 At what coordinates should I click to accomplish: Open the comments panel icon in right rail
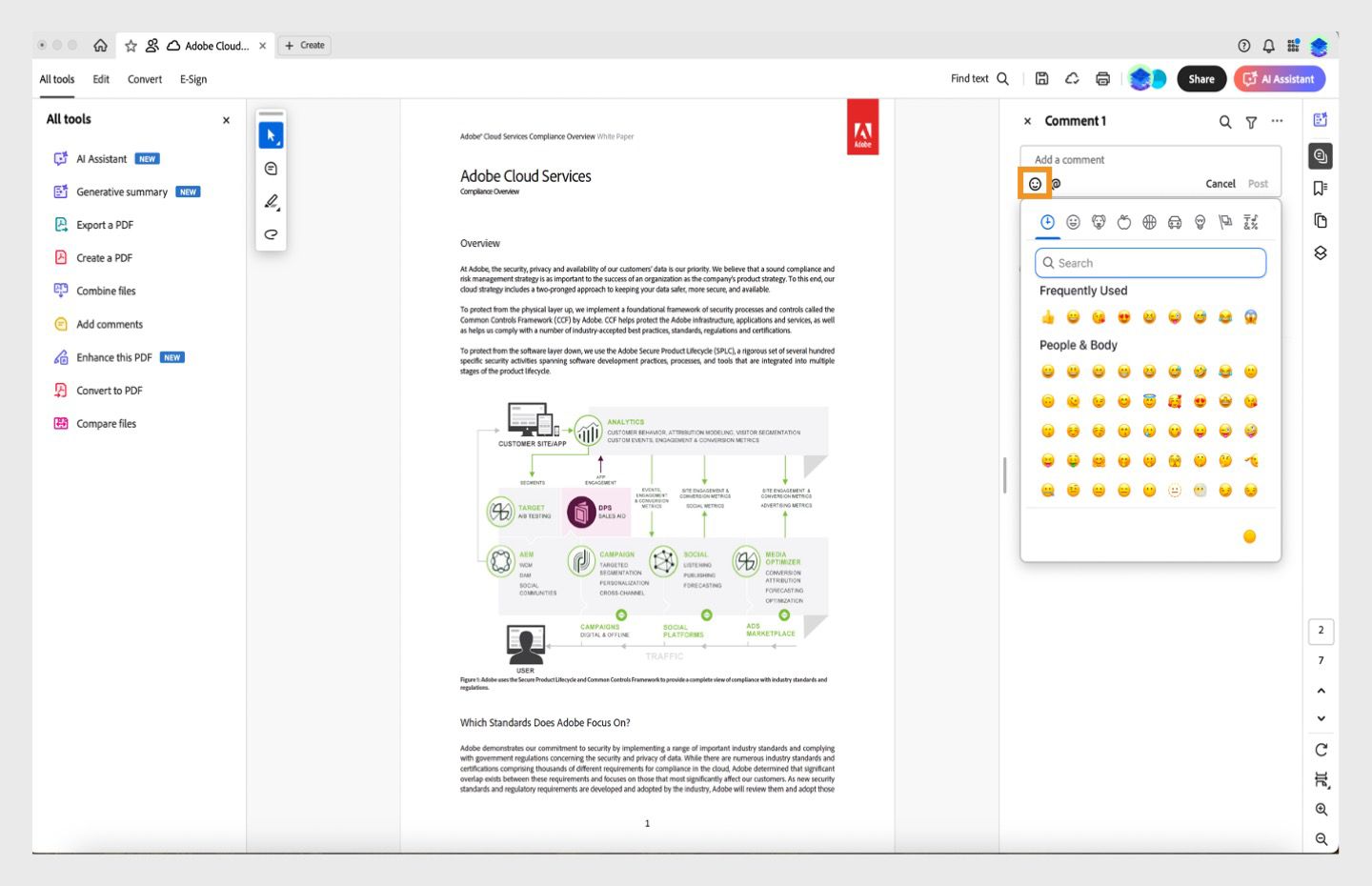click(1321, 156)
